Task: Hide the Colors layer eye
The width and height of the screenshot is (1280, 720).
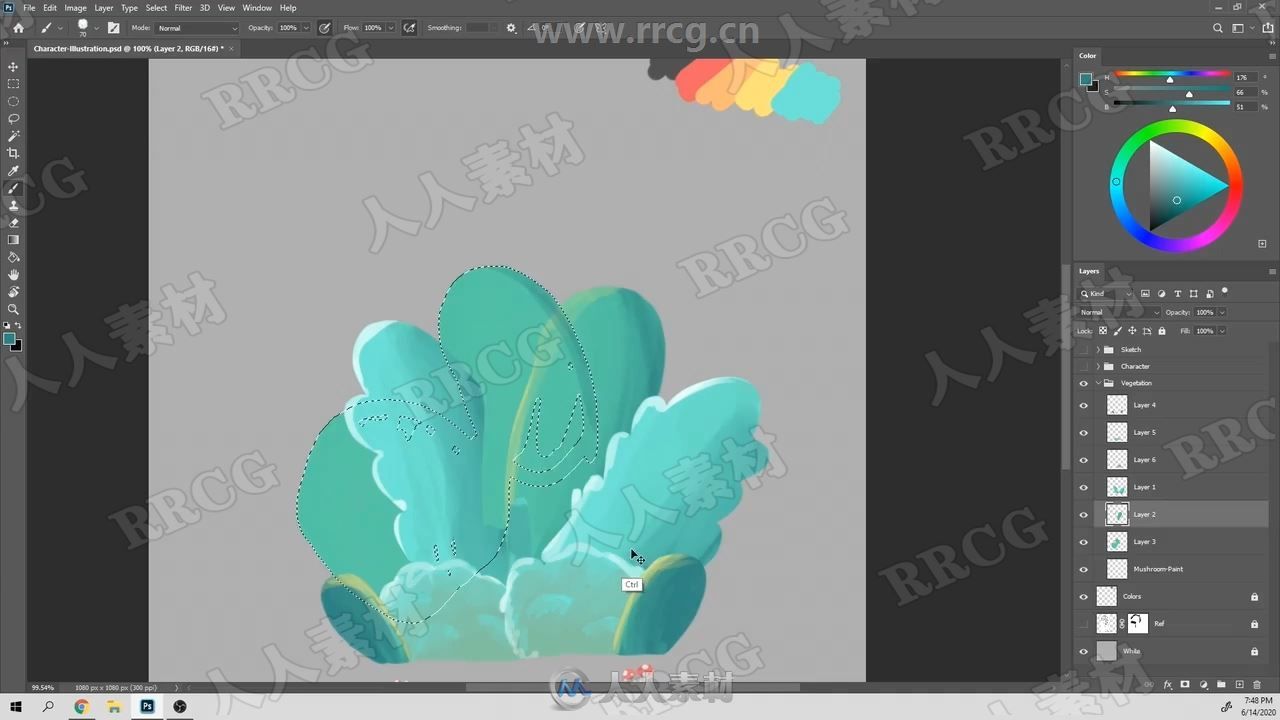Action: click(x=1083, y=596)
